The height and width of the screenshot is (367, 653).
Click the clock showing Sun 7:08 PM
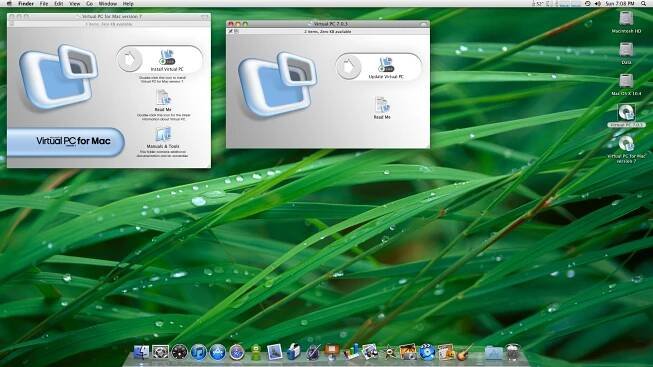pyautogui.click(x=620, y=3)
